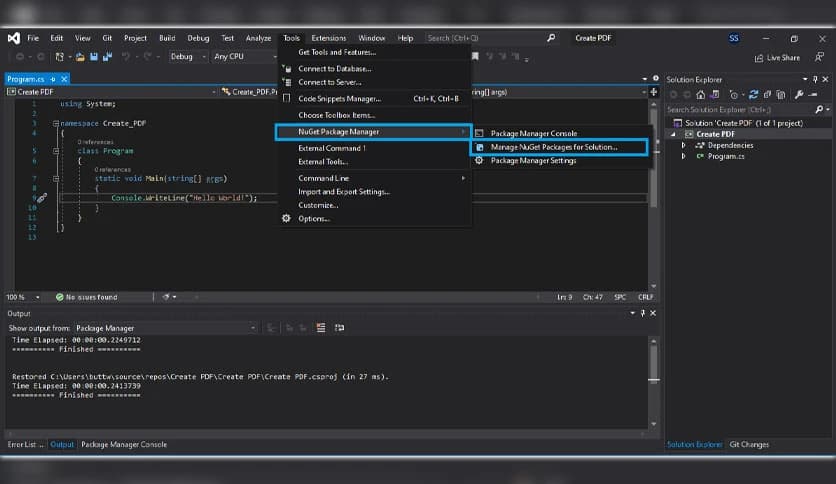
Task: Click the search magnifier icon in title bar
Action: pos(551,38)
